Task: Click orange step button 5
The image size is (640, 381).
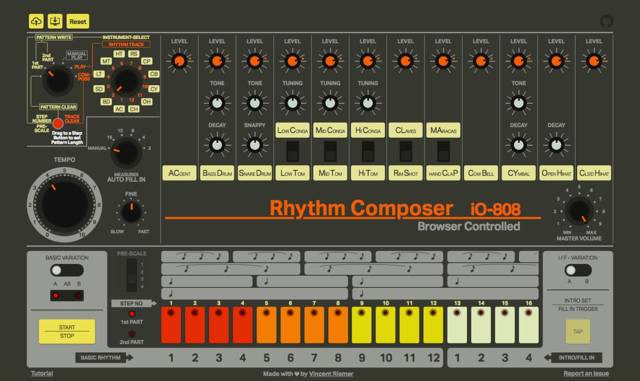Action: [x=267, y=325]
